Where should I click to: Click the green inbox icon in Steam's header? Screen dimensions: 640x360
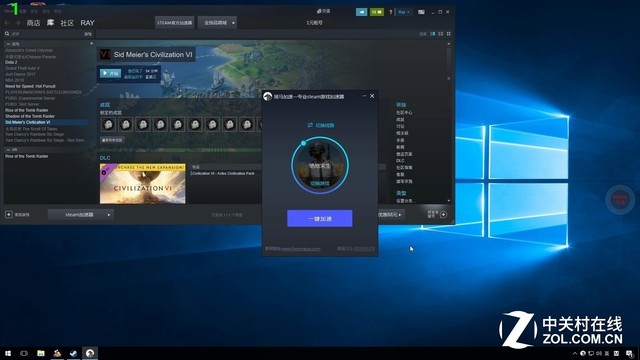377,12
